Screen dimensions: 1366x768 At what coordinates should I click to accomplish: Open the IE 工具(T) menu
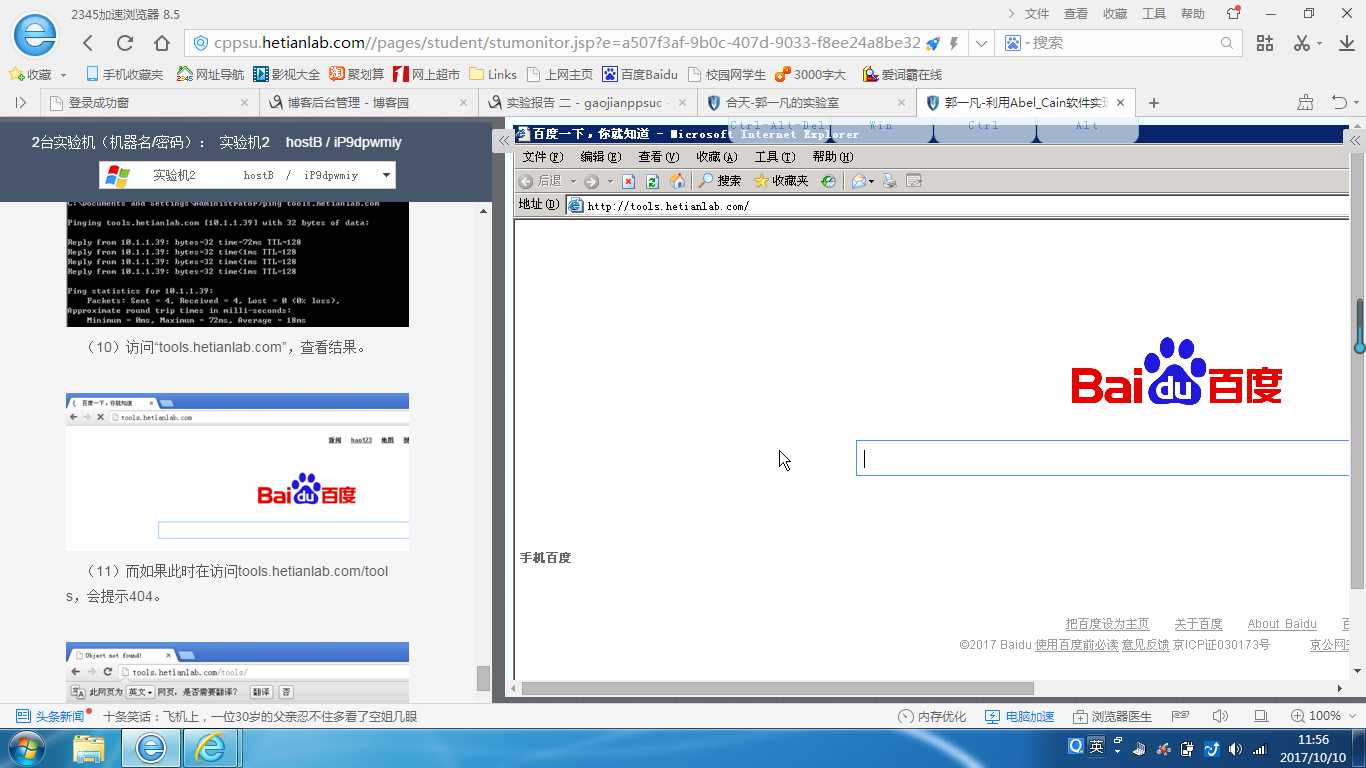[x=775, y=157]
